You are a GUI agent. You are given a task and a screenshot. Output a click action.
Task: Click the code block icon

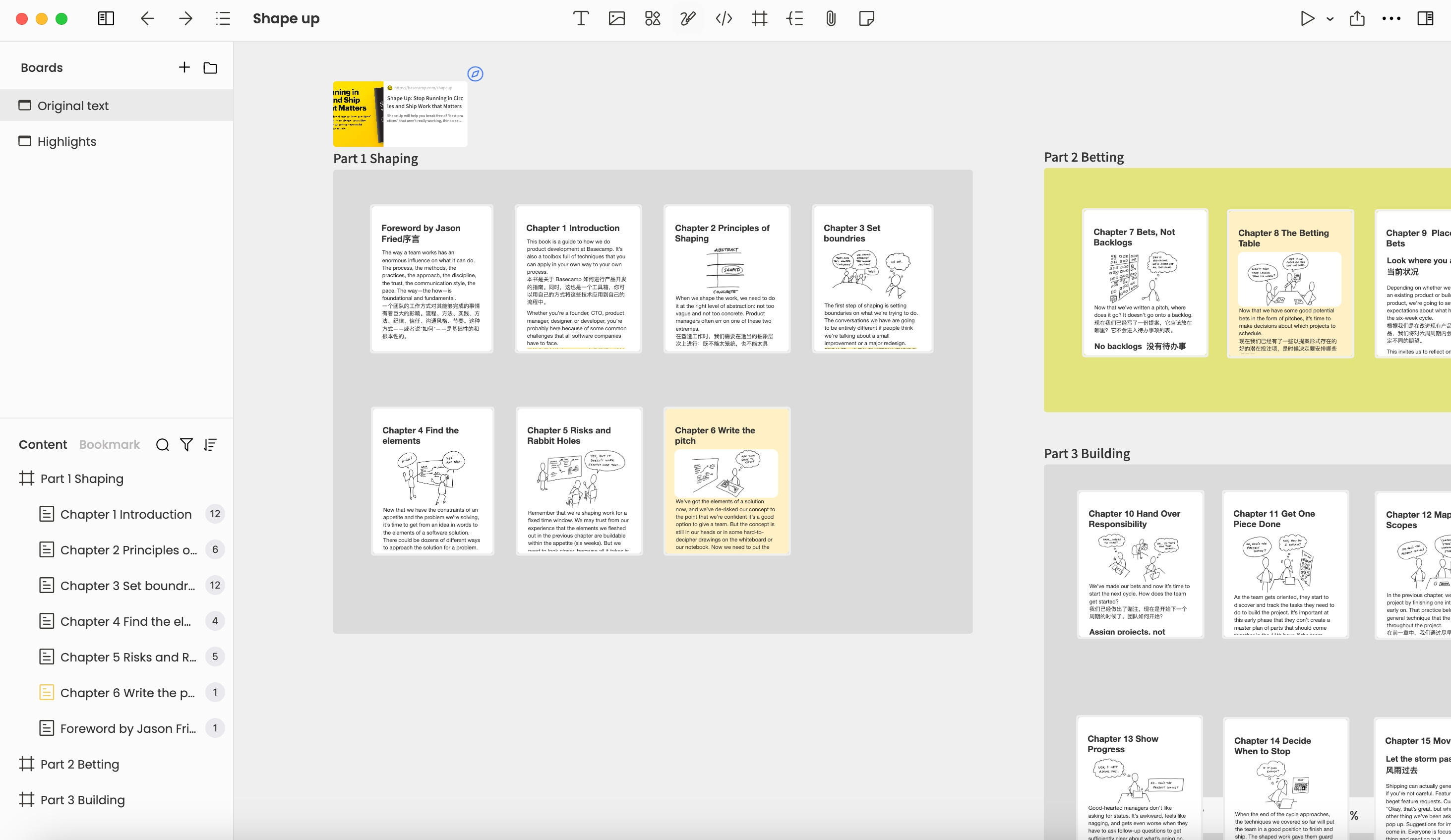[x=724, y=18]
